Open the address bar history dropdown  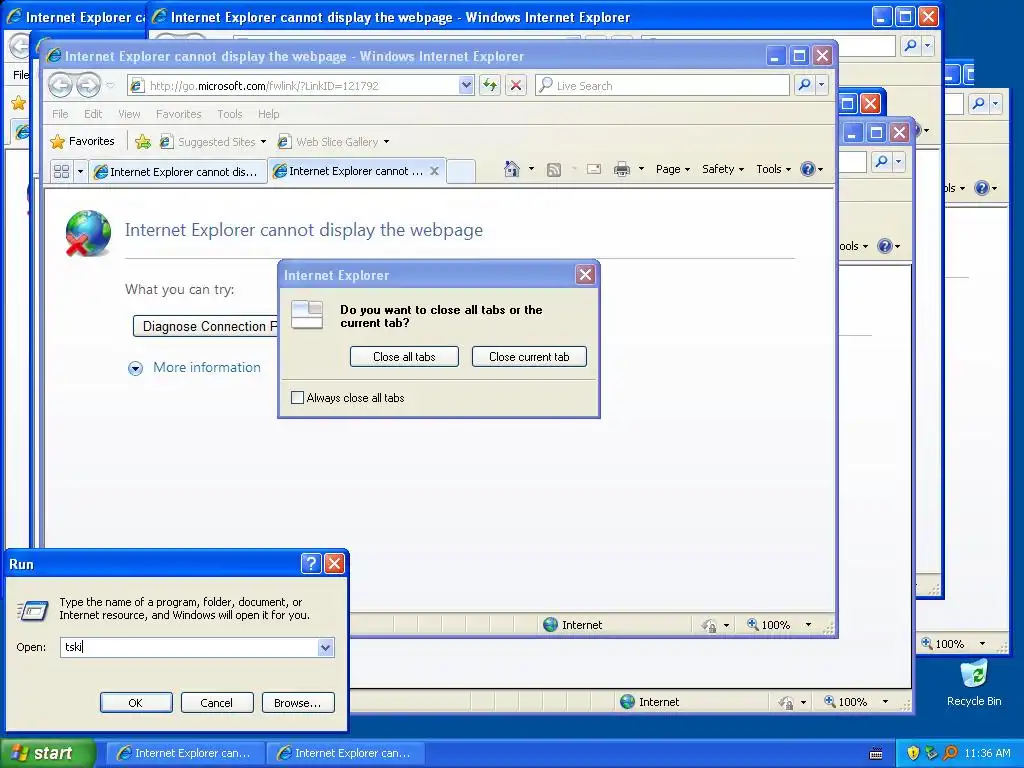click(x=466, y=86)
